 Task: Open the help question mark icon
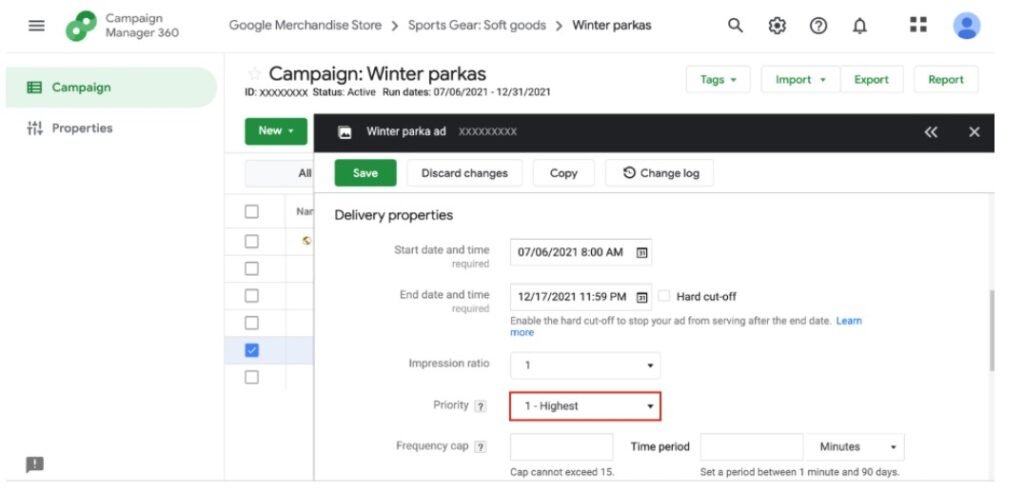(818, 25)
